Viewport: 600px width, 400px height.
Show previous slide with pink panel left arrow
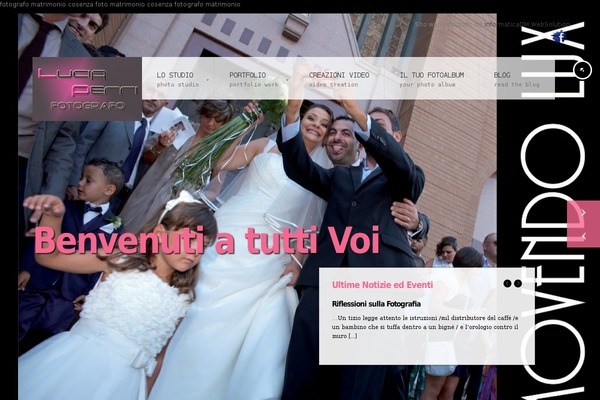click(583, 236)
